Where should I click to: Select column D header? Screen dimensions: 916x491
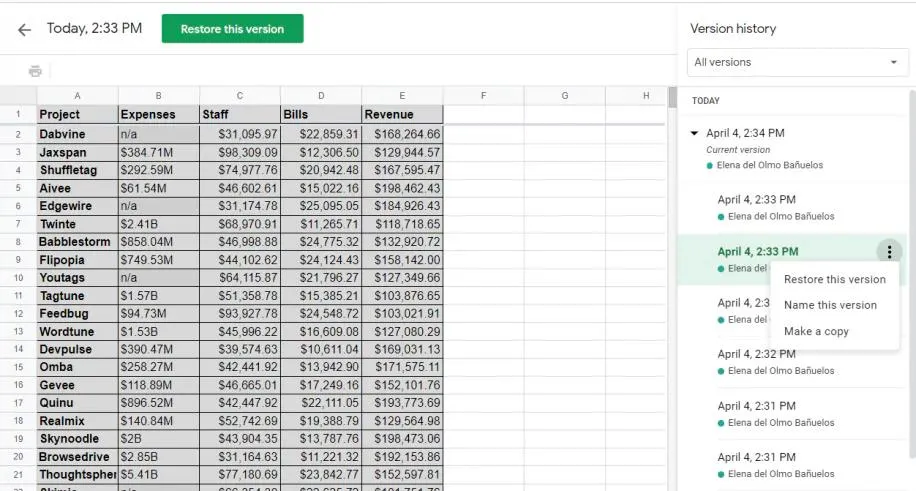(321, 95)
